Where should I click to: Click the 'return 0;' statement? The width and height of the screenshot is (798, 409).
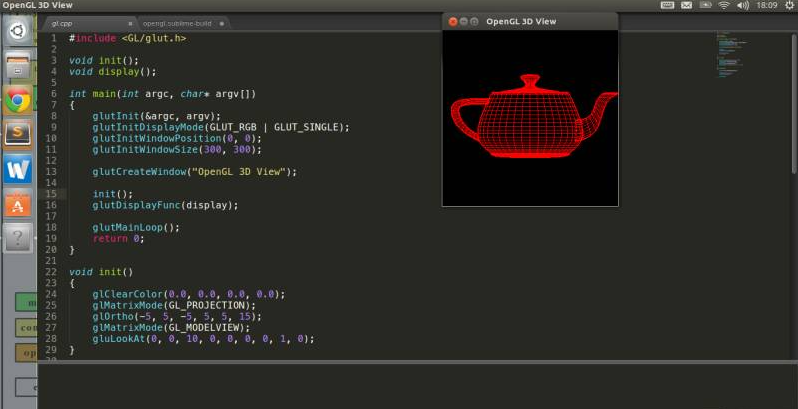(x=118, y=239)
